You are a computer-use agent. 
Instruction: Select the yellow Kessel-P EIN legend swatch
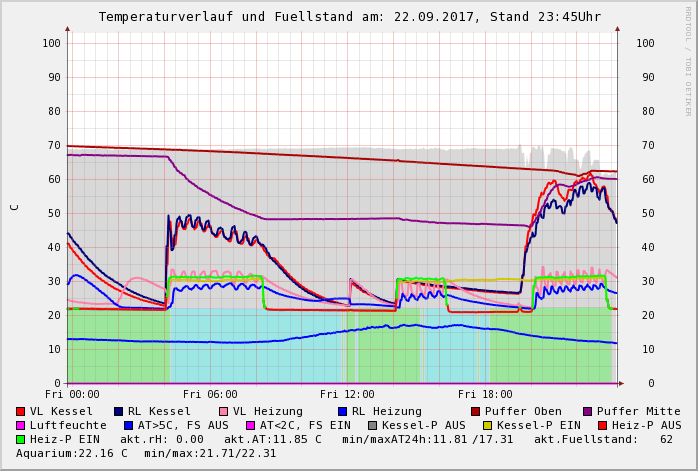490,425
